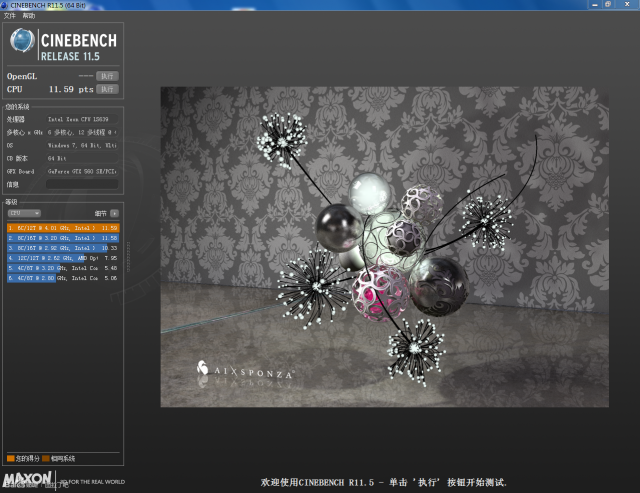
Task: Select ranking row 6 scoring 5.06
Action: coord(63,278)
